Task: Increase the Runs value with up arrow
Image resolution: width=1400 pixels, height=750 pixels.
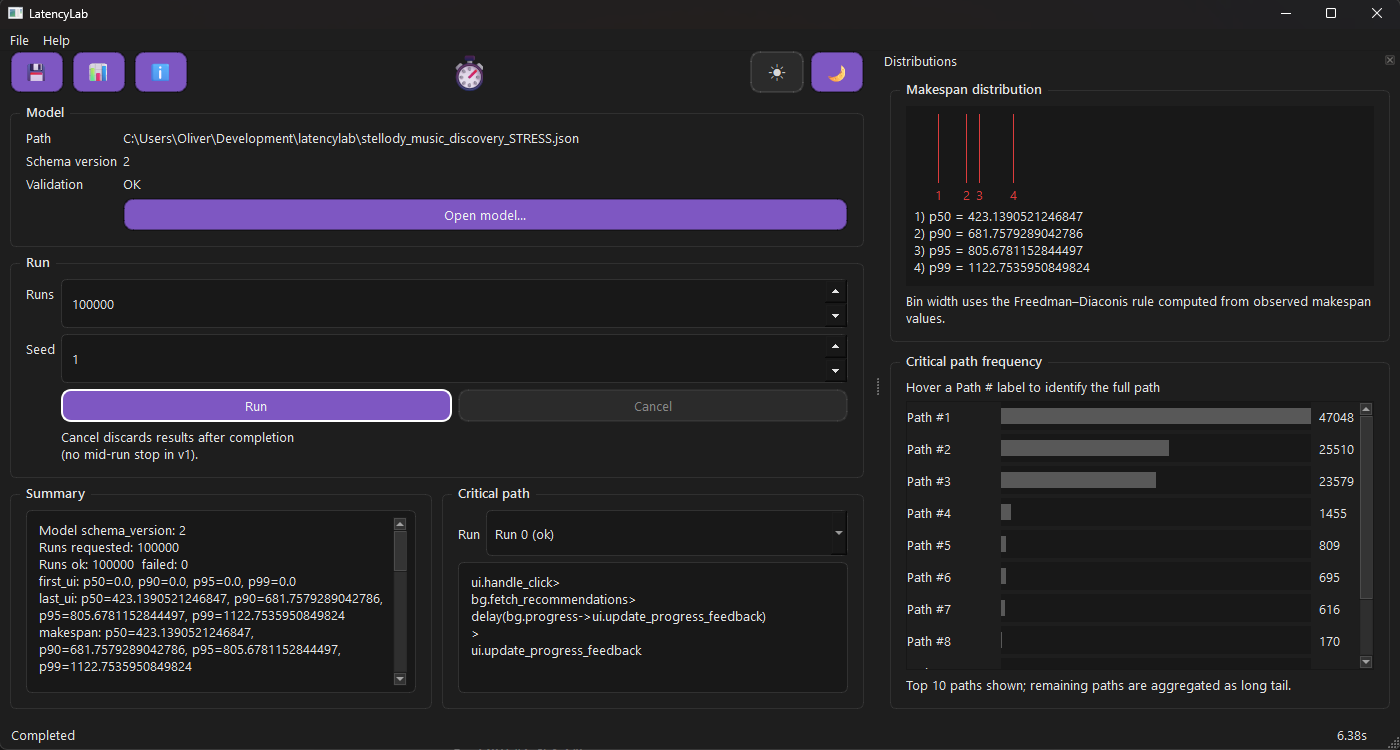Action: pyautogui.click(x=835, y=292)
